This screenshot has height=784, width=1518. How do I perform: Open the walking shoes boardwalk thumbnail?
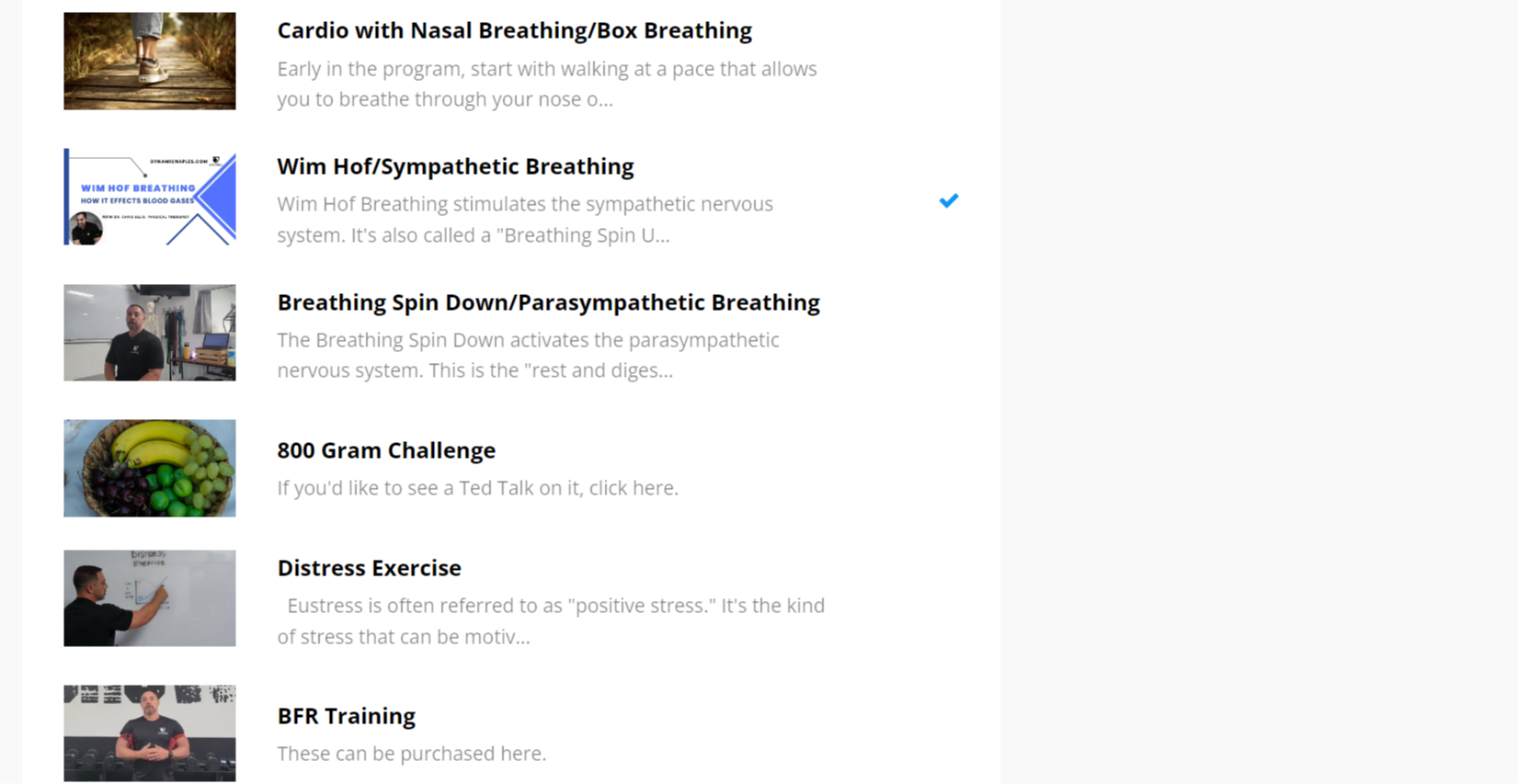click(x=149, y=61)
